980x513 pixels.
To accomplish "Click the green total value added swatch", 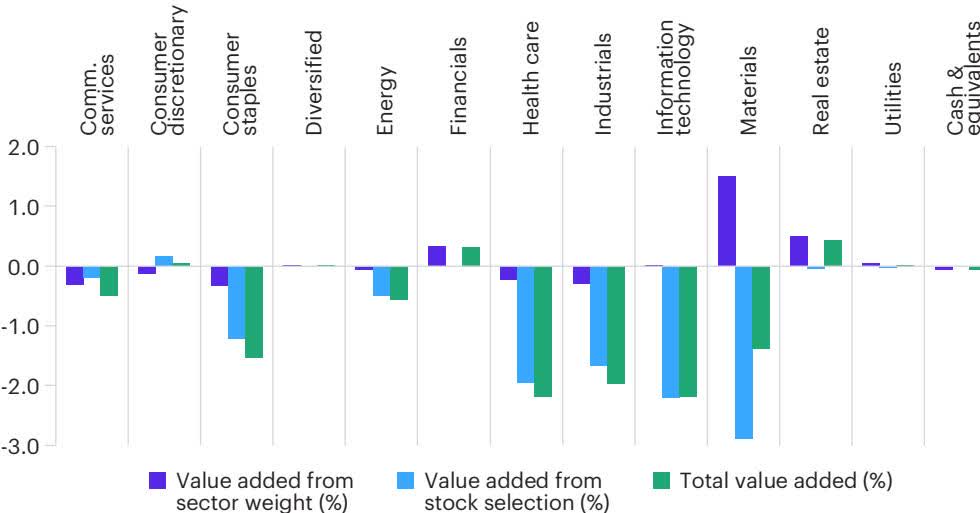I will point(662,482).
